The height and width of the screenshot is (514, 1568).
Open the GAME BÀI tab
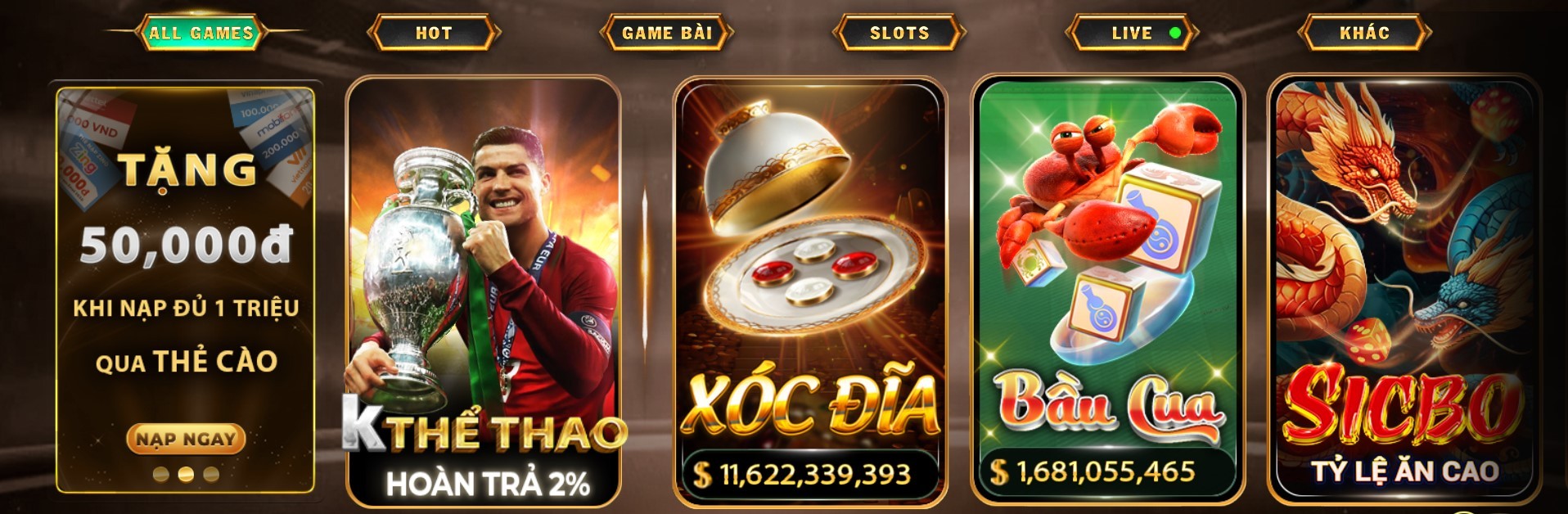coord(667,33)
